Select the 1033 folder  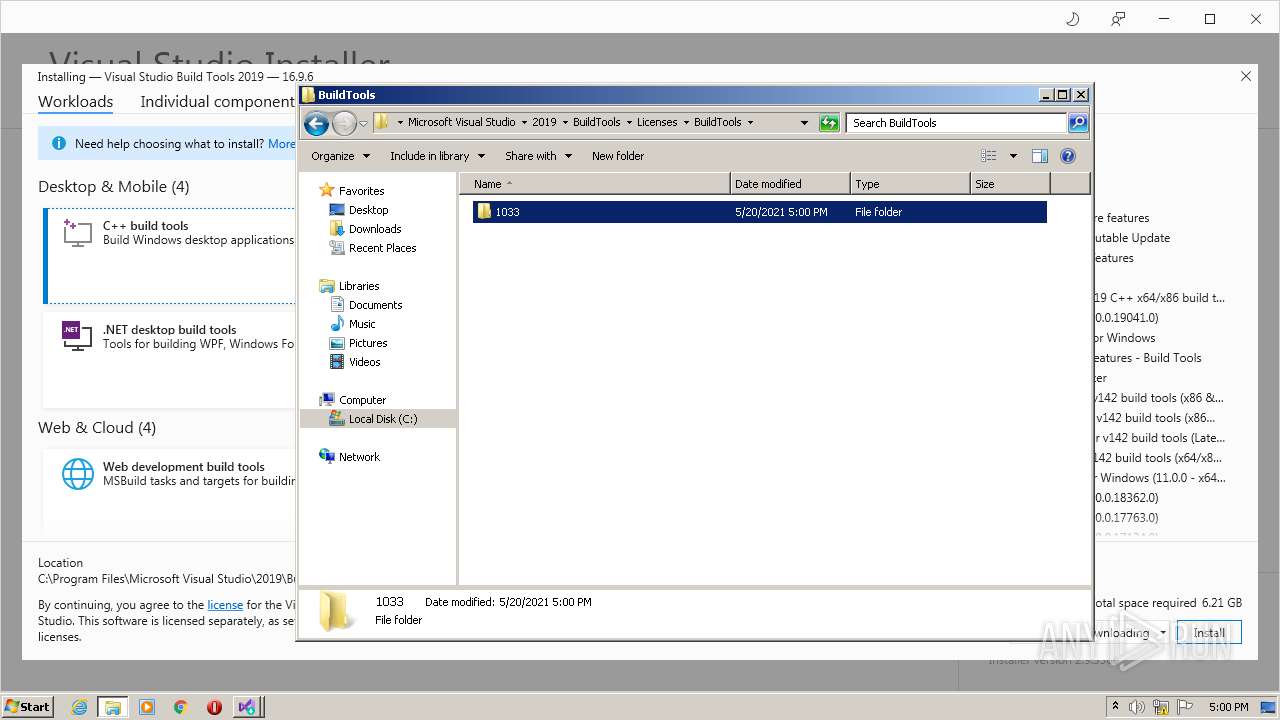(759, 212)
